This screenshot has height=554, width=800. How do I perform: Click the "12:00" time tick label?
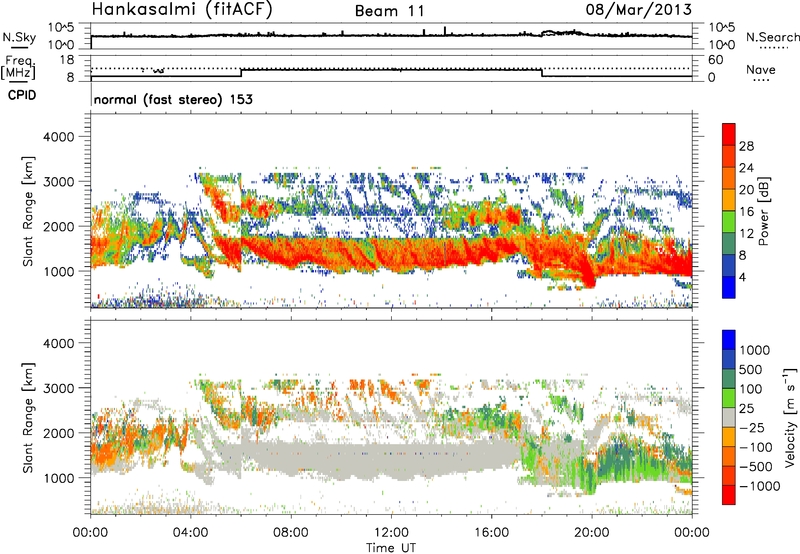point(391,533)
